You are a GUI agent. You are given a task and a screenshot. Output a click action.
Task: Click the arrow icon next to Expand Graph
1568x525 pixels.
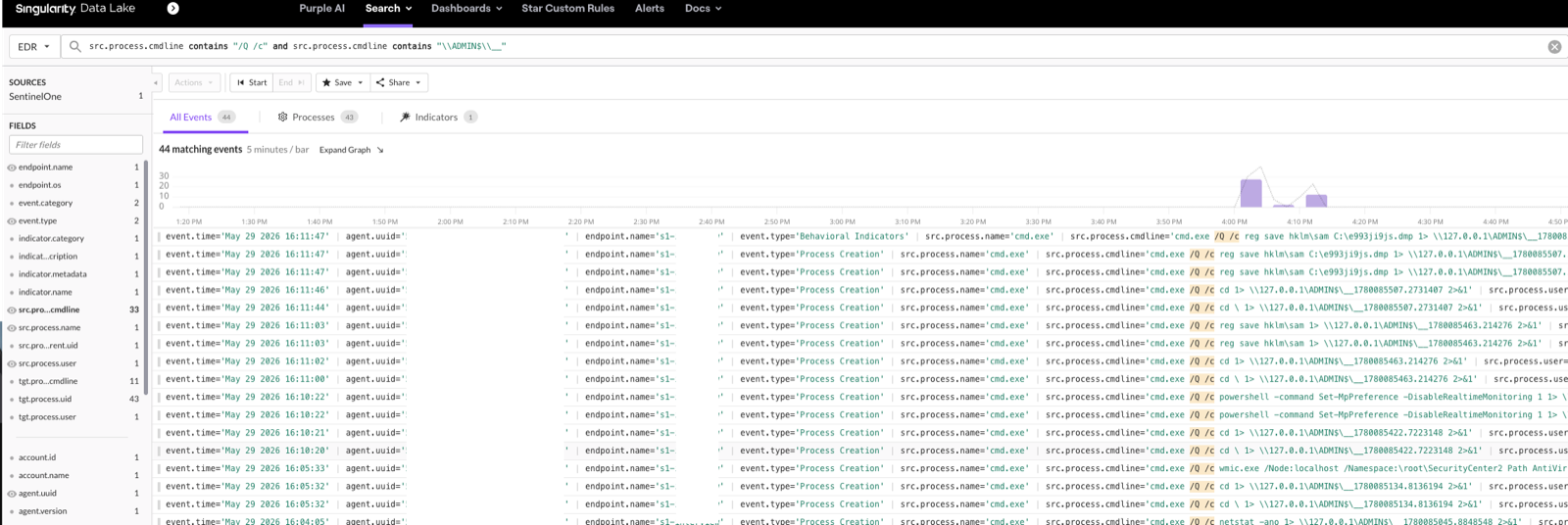380,150
